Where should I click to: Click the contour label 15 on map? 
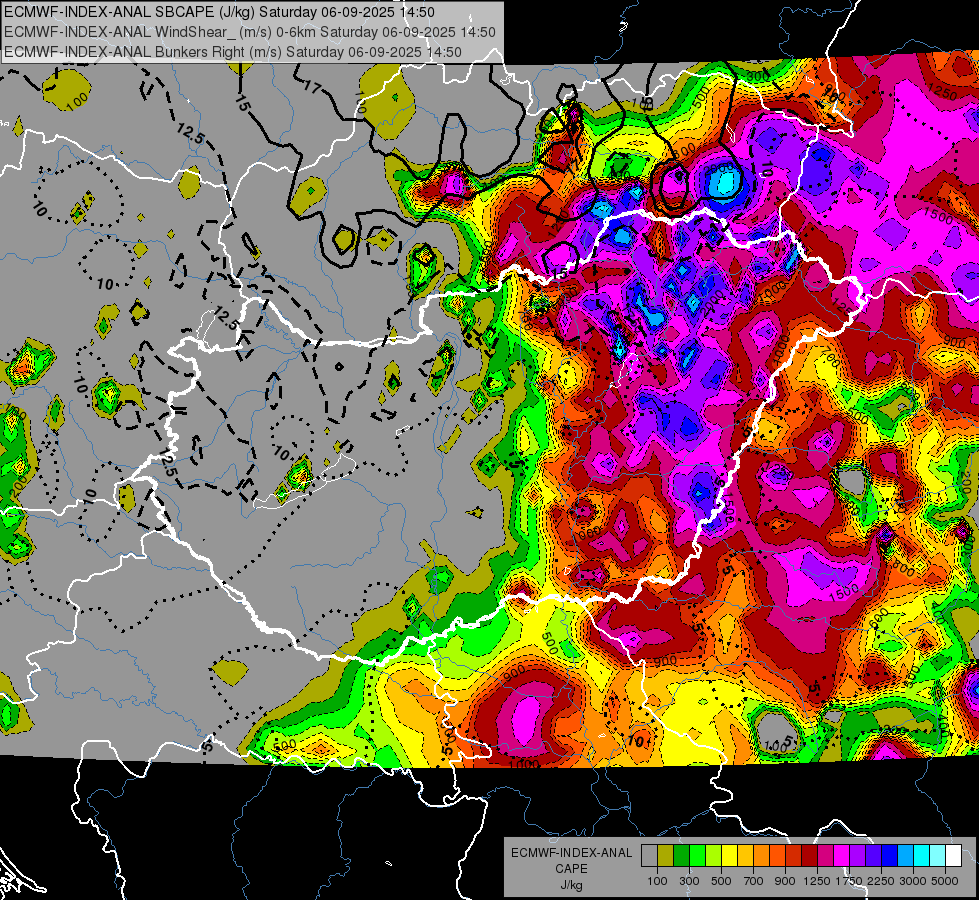243,103
